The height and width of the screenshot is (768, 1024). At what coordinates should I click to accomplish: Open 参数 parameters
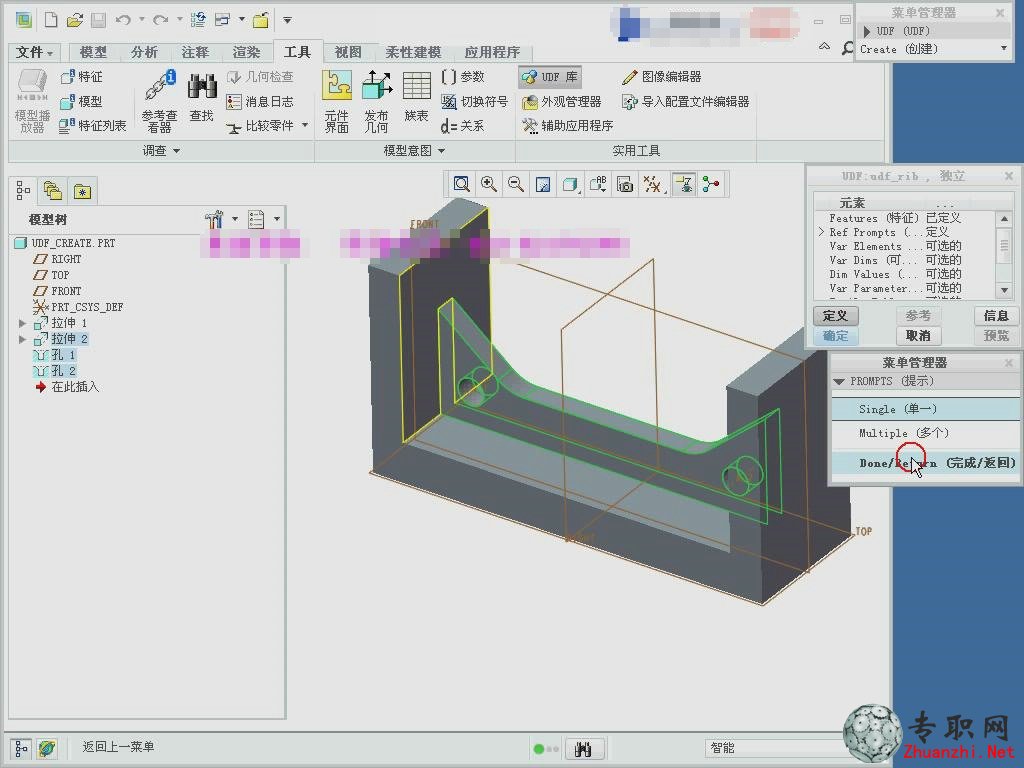click(x=463, y=77)
